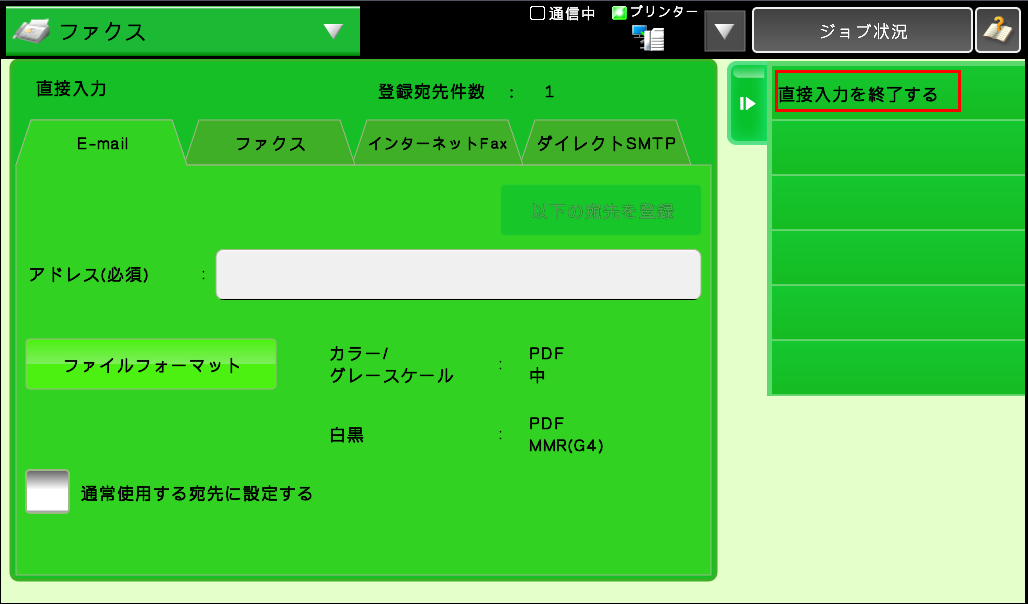Switch to the ファクス tab

pyautogui.click(x=270, y=143)
